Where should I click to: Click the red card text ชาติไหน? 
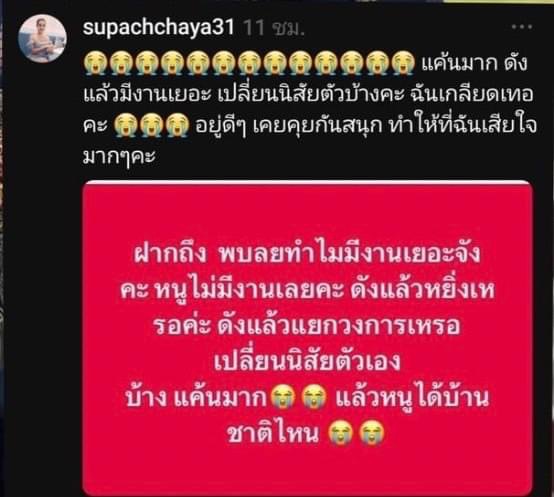(x=273, y=434)
